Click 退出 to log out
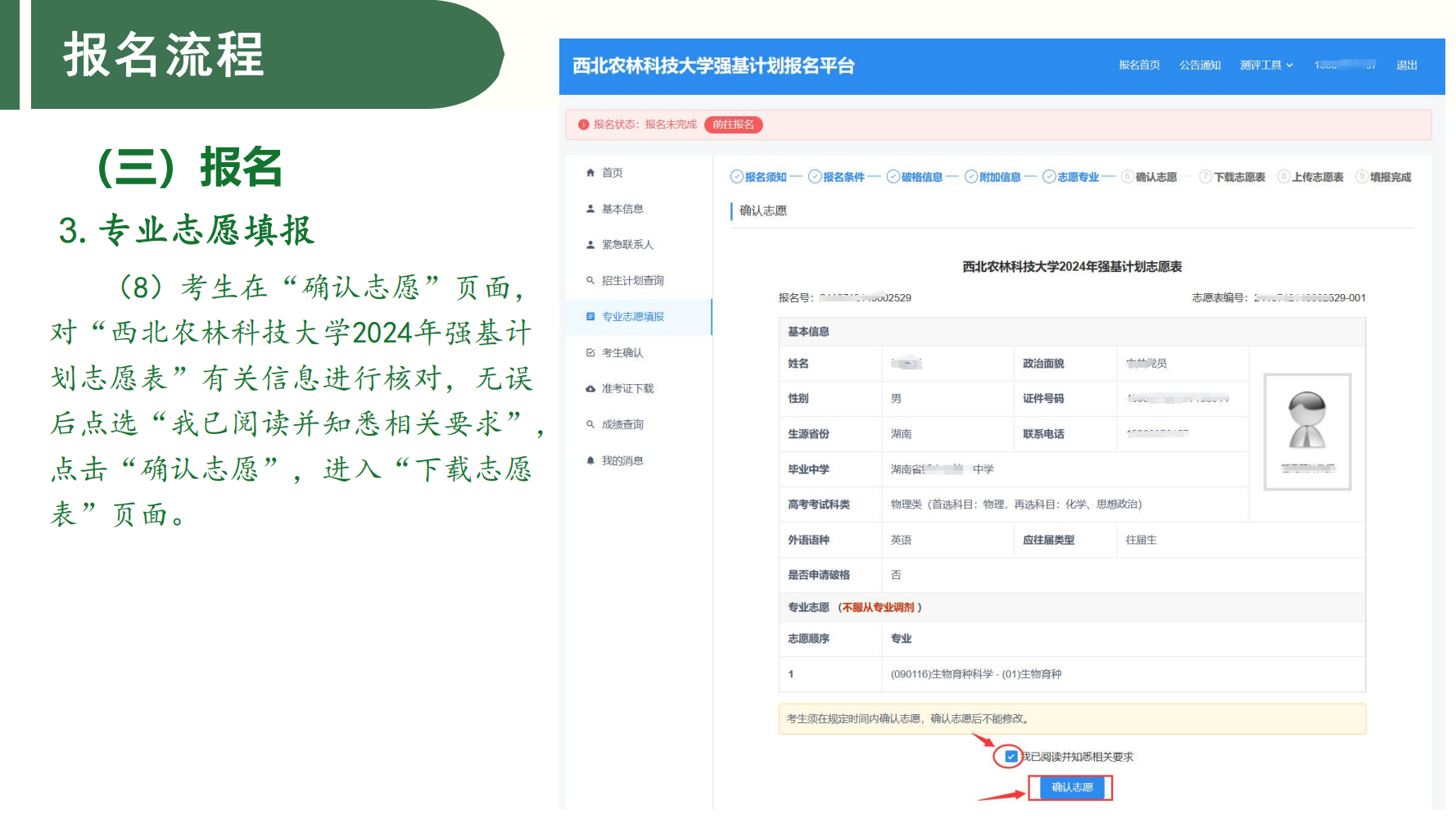The image size is (1456, 819). pos(1406,66)
